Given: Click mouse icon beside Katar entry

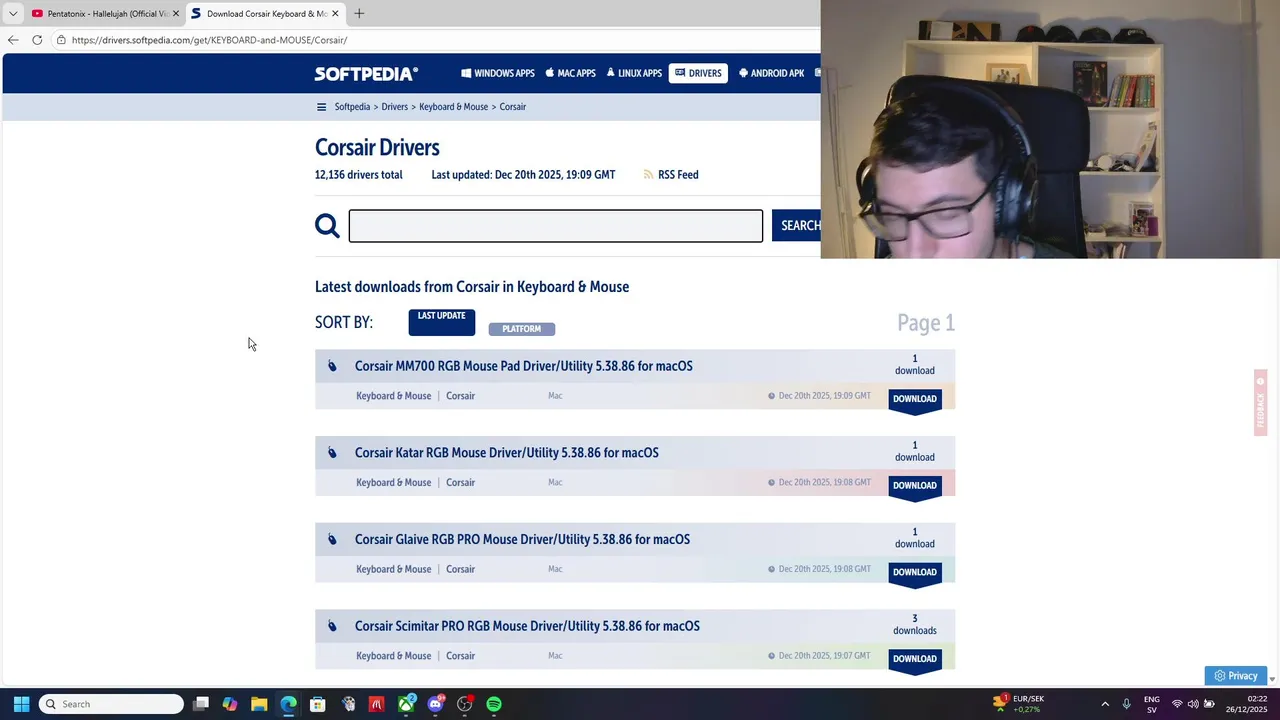Looking at the screenshot, I should (332, 453).
